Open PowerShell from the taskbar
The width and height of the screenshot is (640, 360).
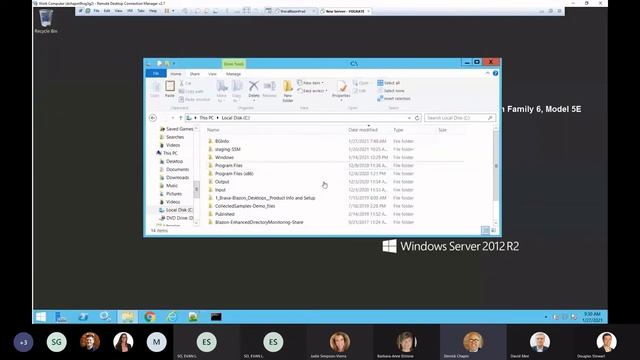click(83, 317)
